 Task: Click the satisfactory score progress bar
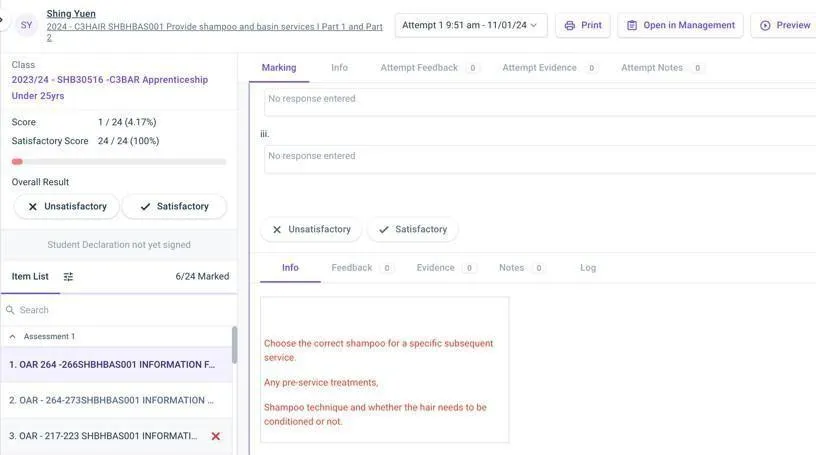[119, 161]
